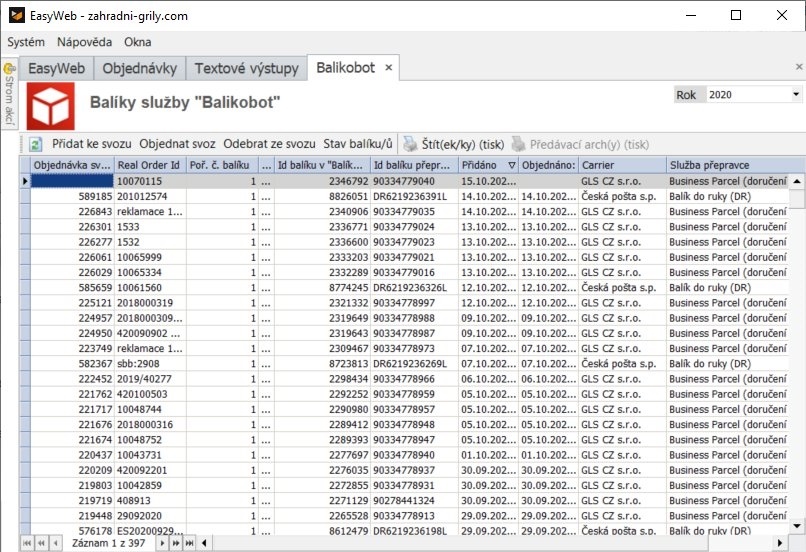The width and height of the screenshot is (806, 552).
Task: Click the Carrier column header
Action: pos(622,165)
